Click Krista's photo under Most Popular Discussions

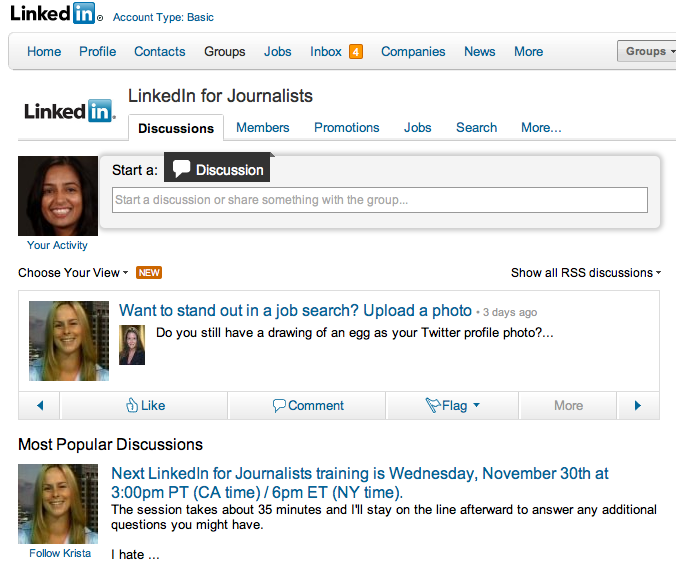tap(58, 504)
